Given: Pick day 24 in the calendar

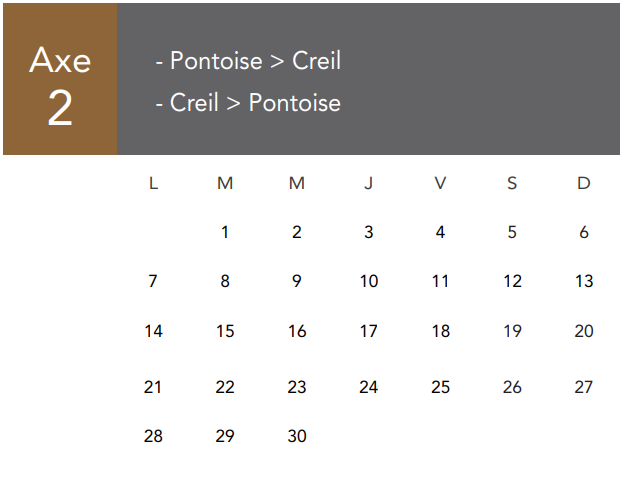Looking at the screenshot, I should pos(369,387).
